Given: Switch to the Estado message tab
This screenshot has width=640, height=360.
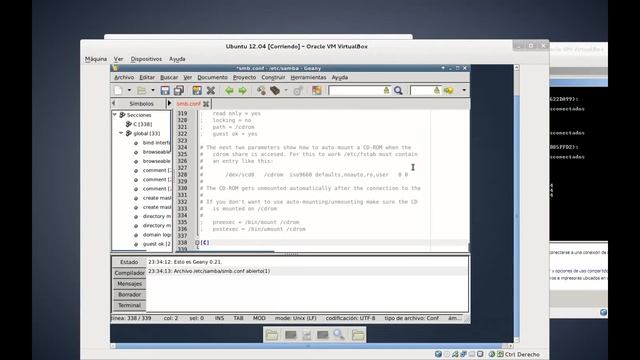Looking at the screenshot, I should pyautogui.click(x=129, y=262).
